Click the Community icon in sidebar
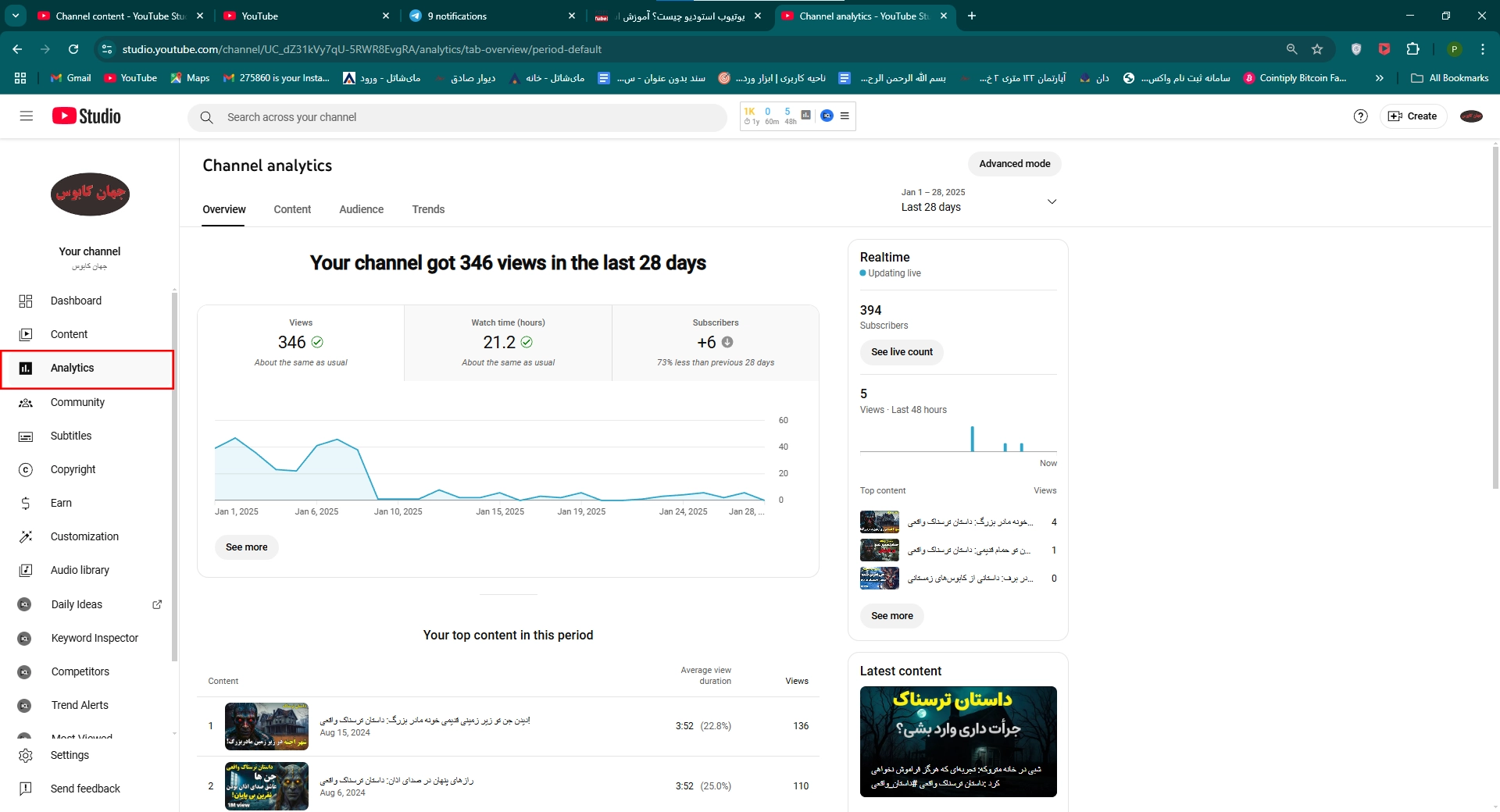1500x812 pixels. tap(26, 403)
